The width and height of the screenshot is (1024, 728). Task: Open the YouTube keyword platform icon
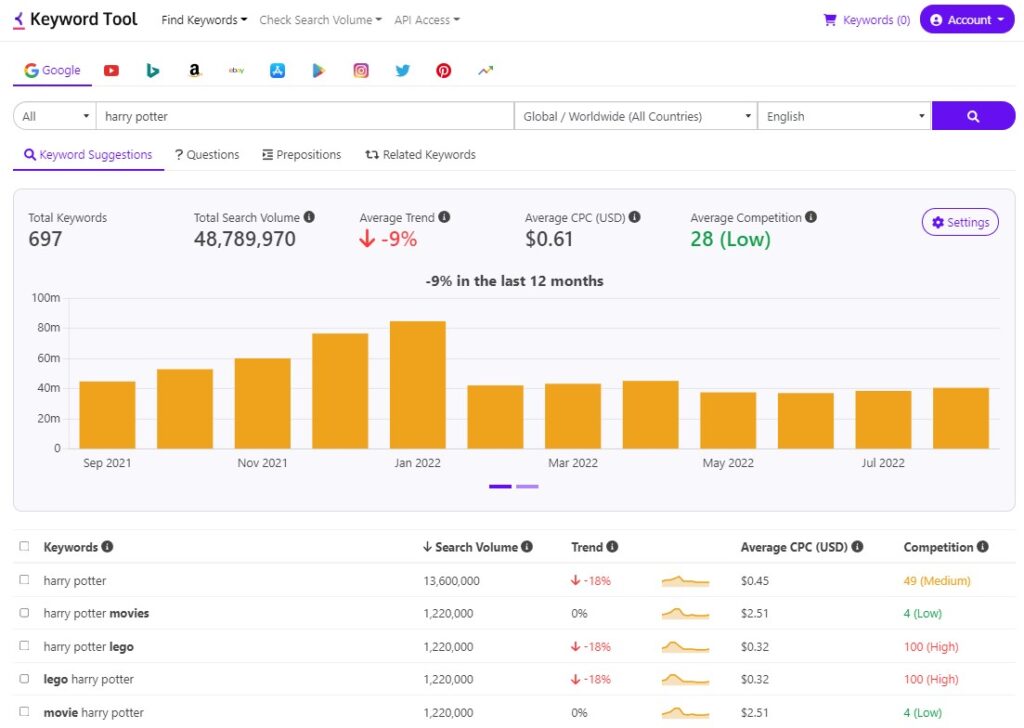click(x=111, y=71)
